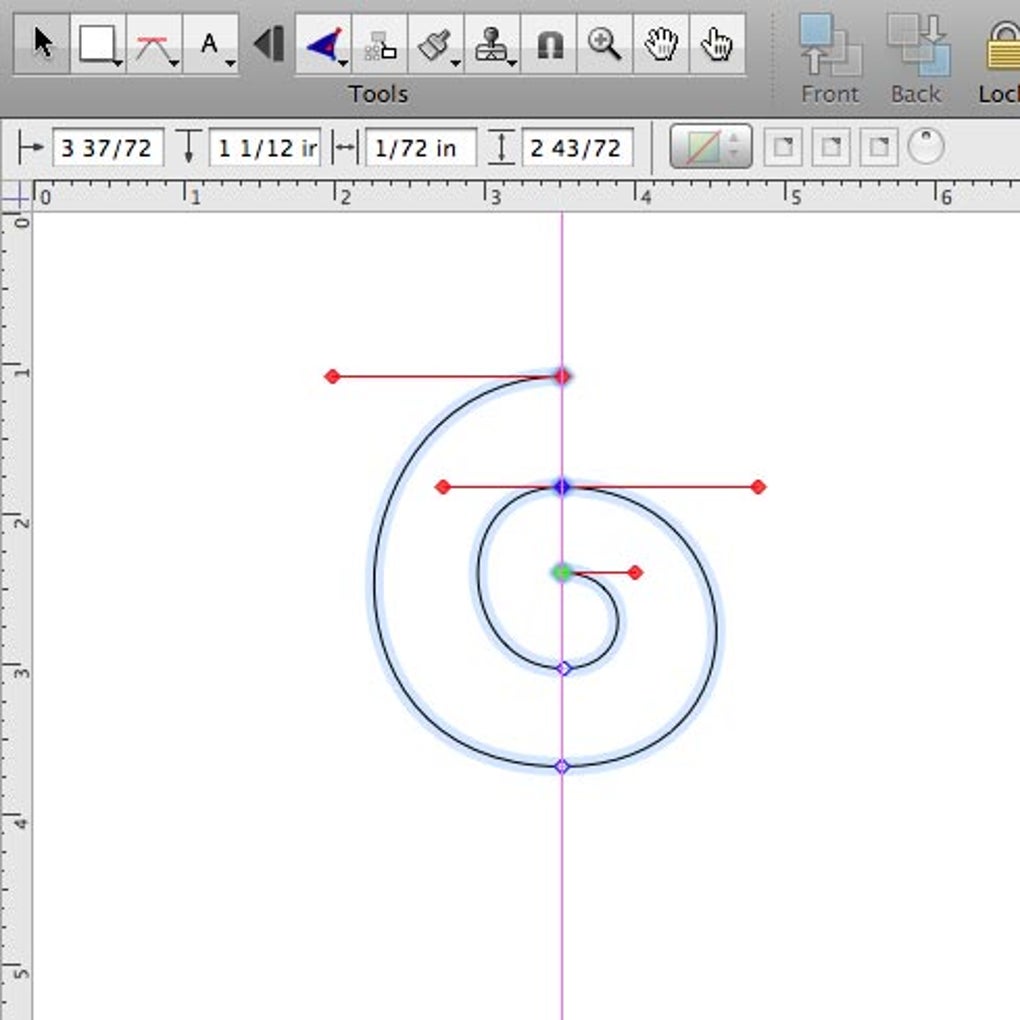Image resolution: width=1020 pixels, height=1020 pixels.
Task: Activate the magnet snap tool
Action: coord(548,44)
